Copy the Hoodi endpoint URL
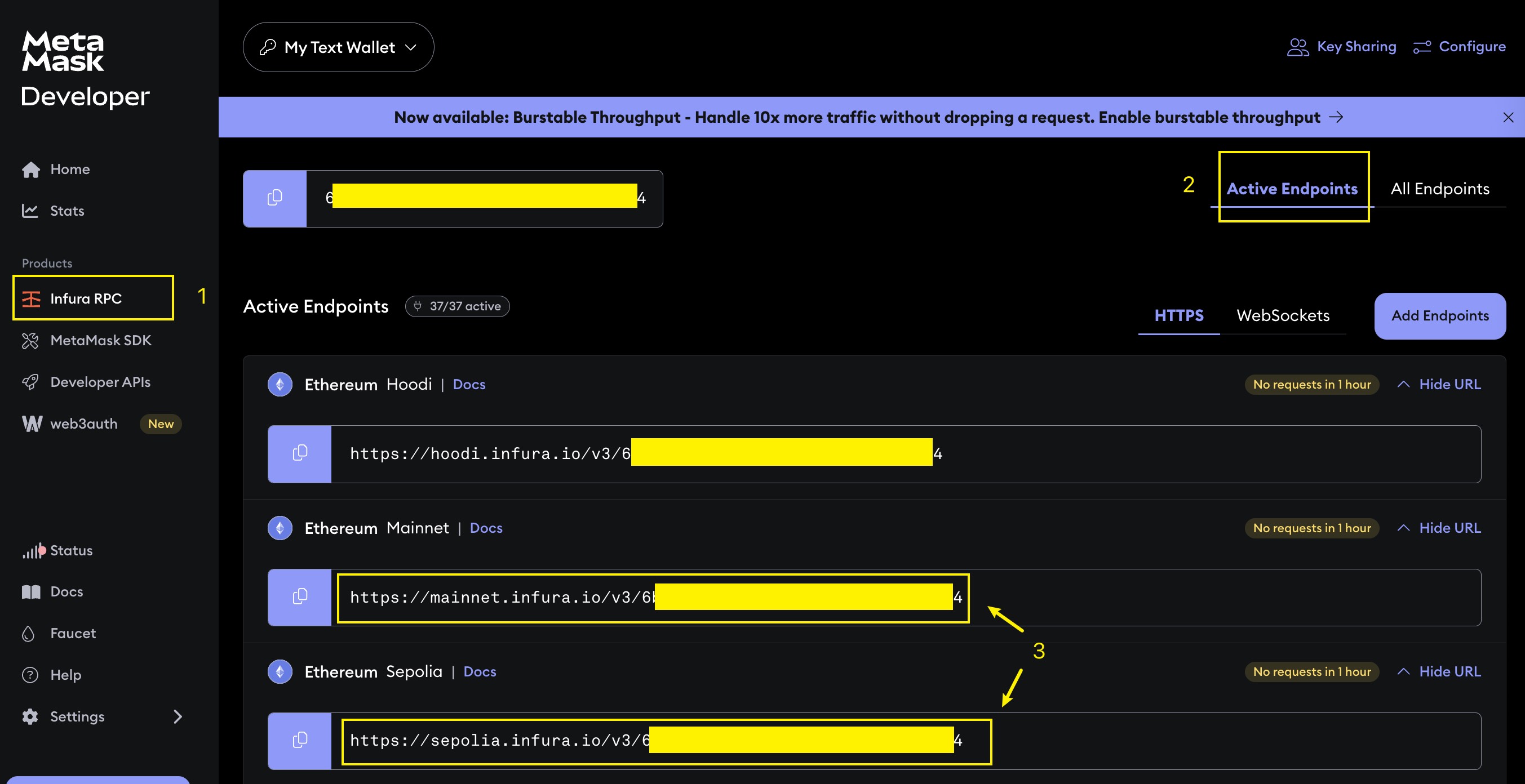Viewport: 1525px width, 784px height. click(300, 454)
